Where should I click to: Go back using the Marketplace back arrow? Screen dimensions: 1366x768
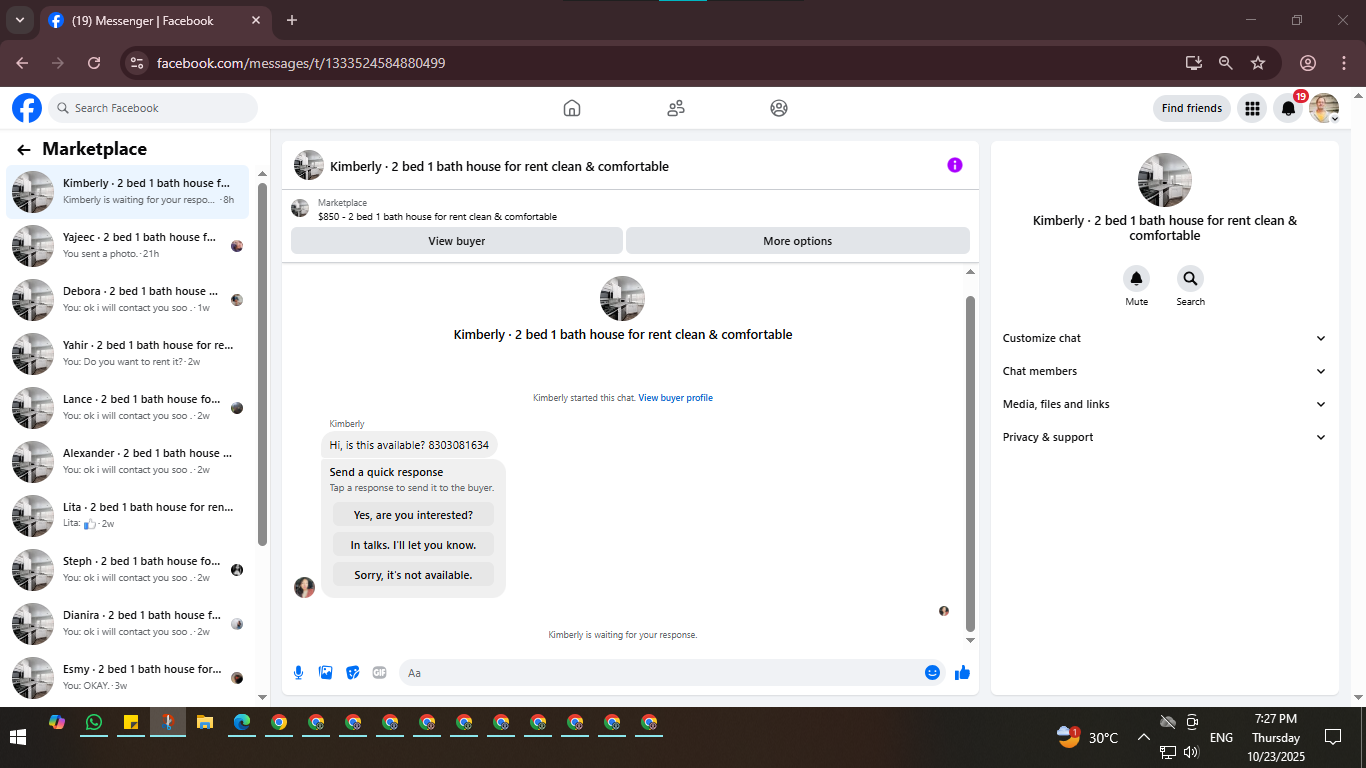click(24, 150)
